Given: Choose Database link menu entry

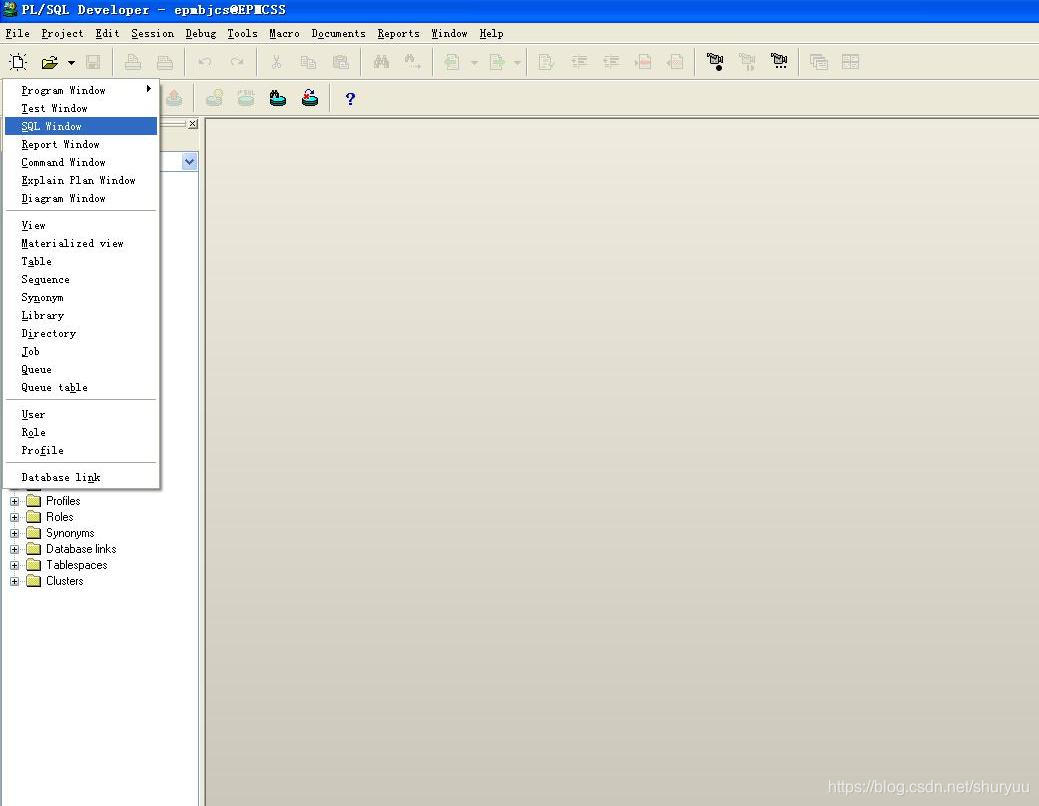Looking at the screenshot, I should 81,477.
